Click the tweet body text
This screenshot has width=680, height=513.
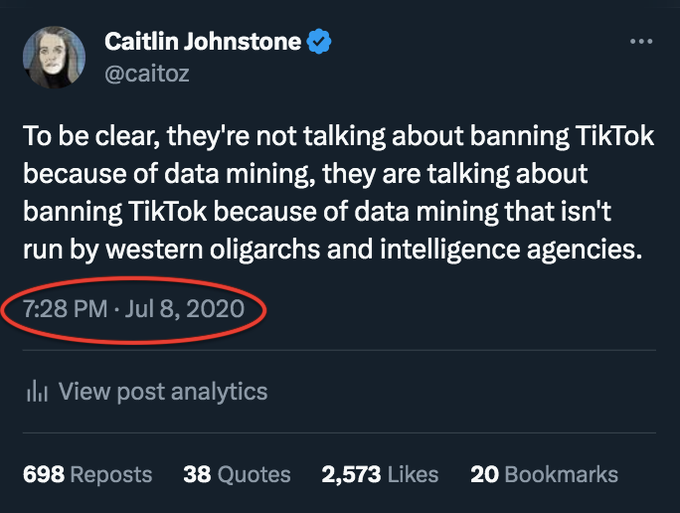pyautogui.click(x=338, y=193)
